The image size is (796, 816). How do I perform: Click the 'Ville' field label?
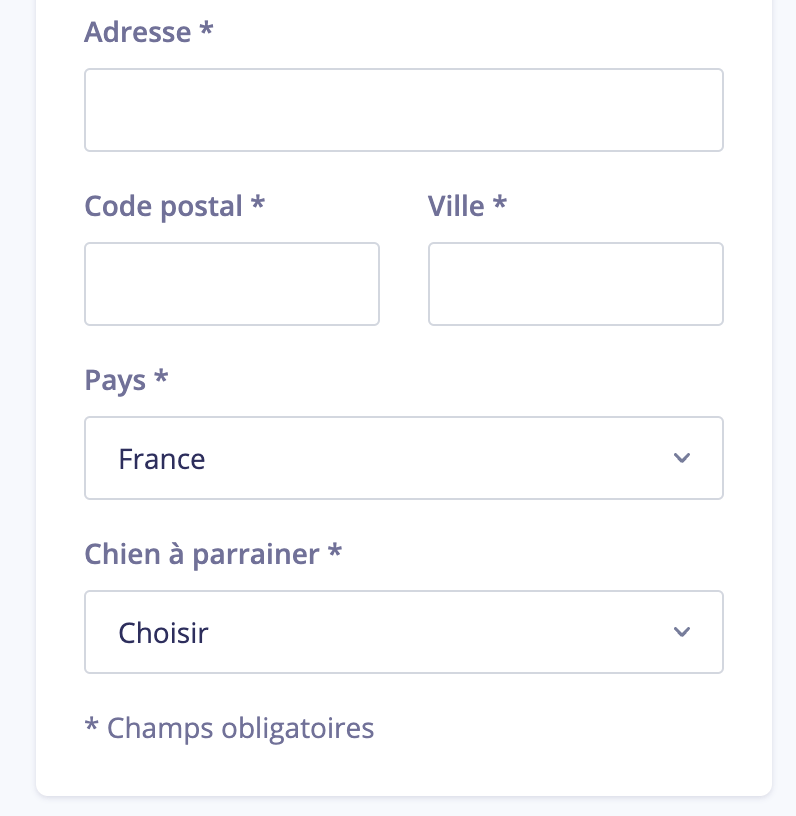click(x=456, y=206)
